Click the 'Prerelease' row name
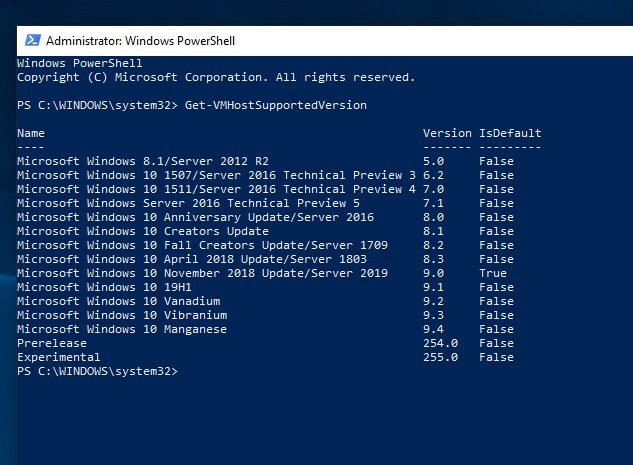Viewport: 633px width, 465px height. point(52,343)
